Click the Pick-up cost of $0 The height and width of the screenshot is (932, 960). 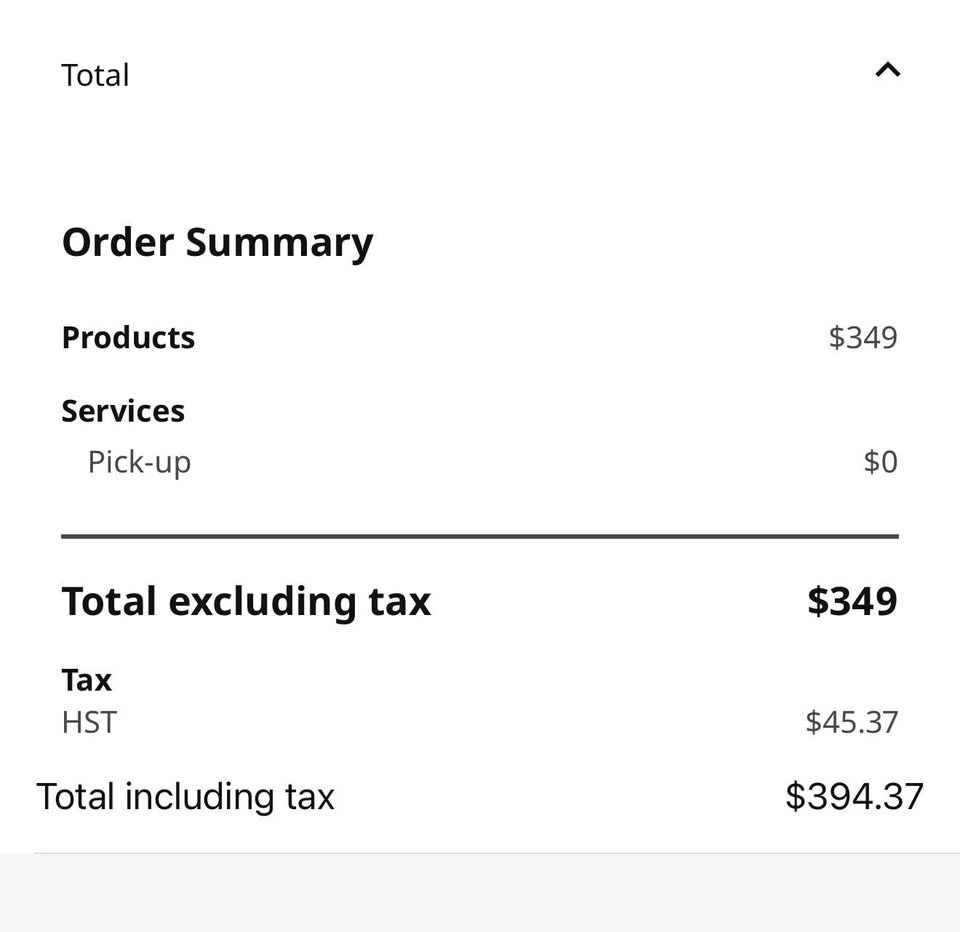point(880,462)
